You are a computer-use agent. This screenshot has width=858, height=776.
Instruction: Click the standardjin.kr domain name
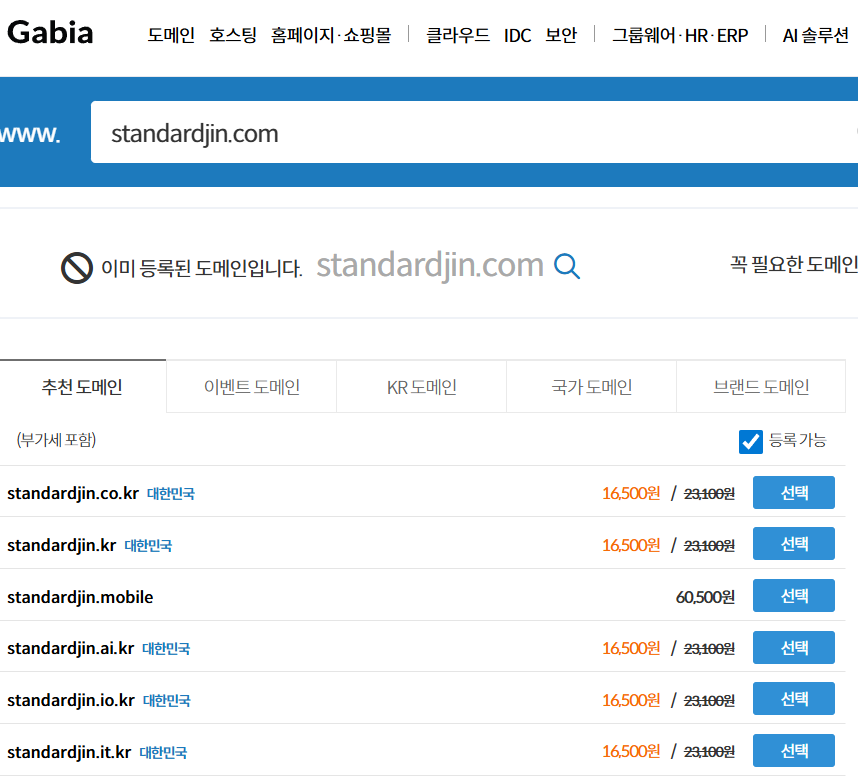pos(62,545)
